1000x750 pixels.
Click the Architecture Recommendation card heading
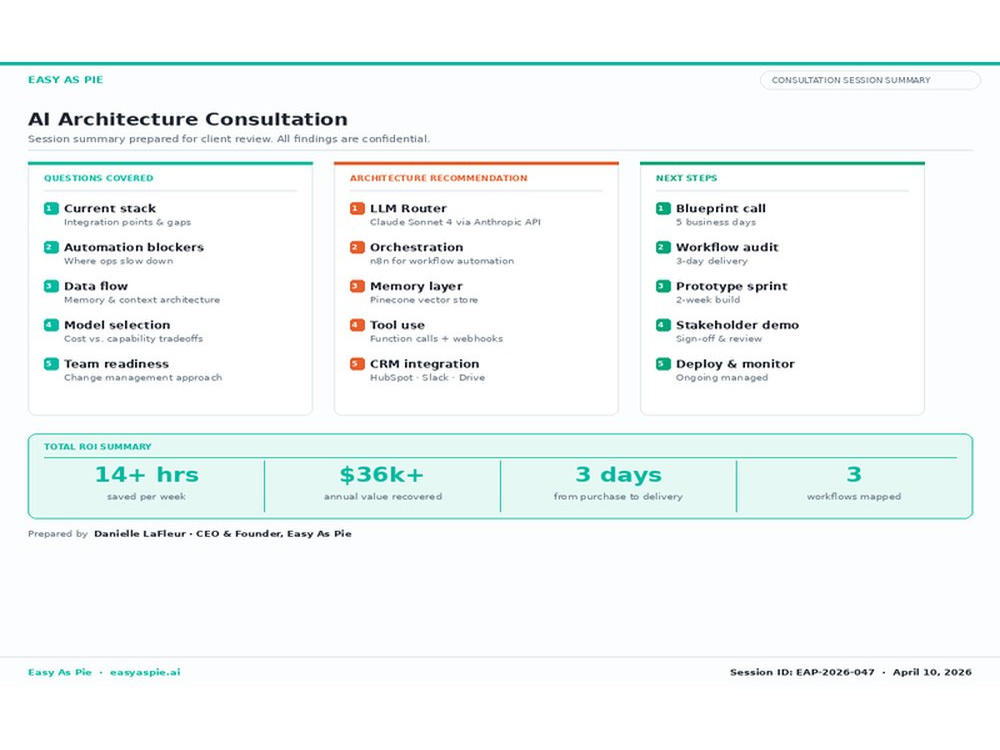pos(438,178)
